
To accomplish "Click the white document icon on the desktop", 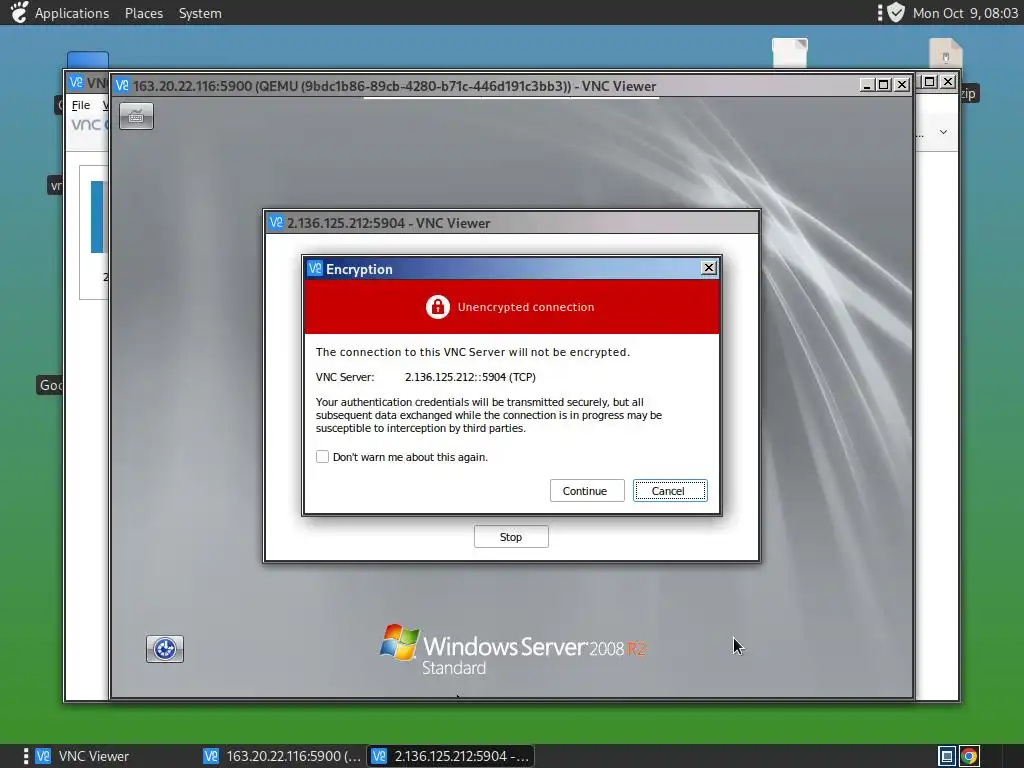I will click(x=790, y=52).
